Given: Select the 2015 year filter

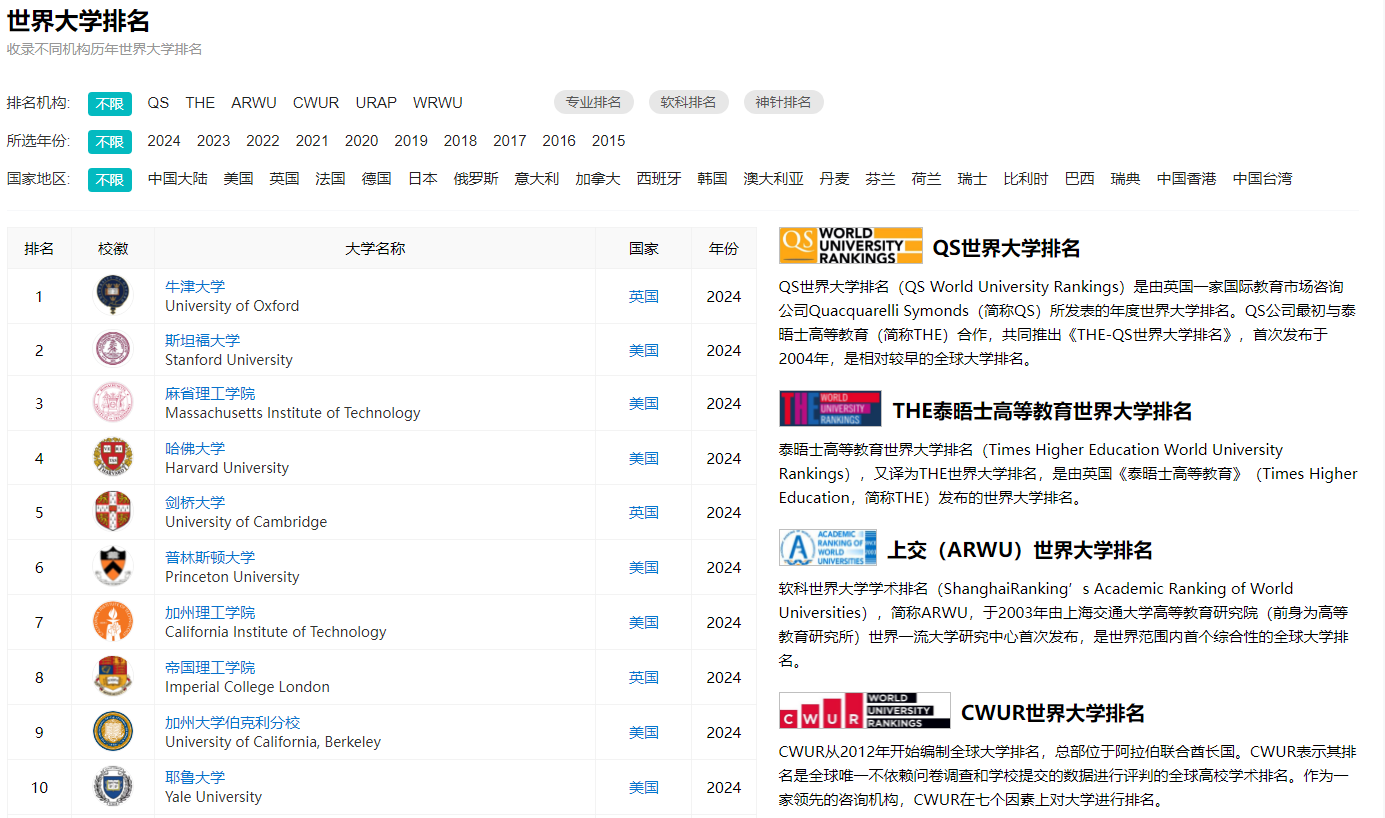Looking at the screenshot, I should [x=609, y=141].
